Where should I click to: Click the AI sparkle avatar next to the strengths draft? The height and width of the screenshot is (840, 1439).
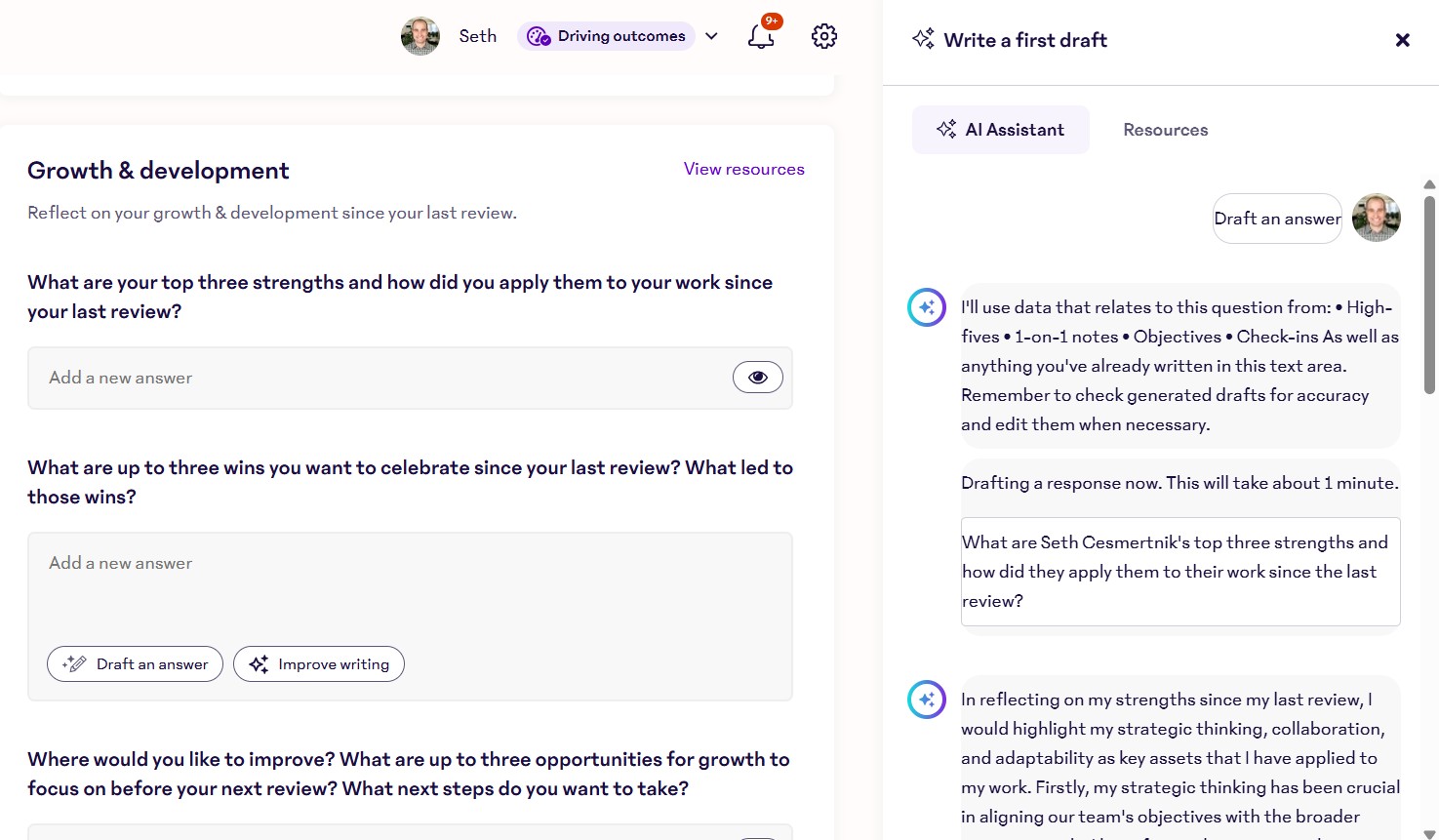(x=926, y=699)
